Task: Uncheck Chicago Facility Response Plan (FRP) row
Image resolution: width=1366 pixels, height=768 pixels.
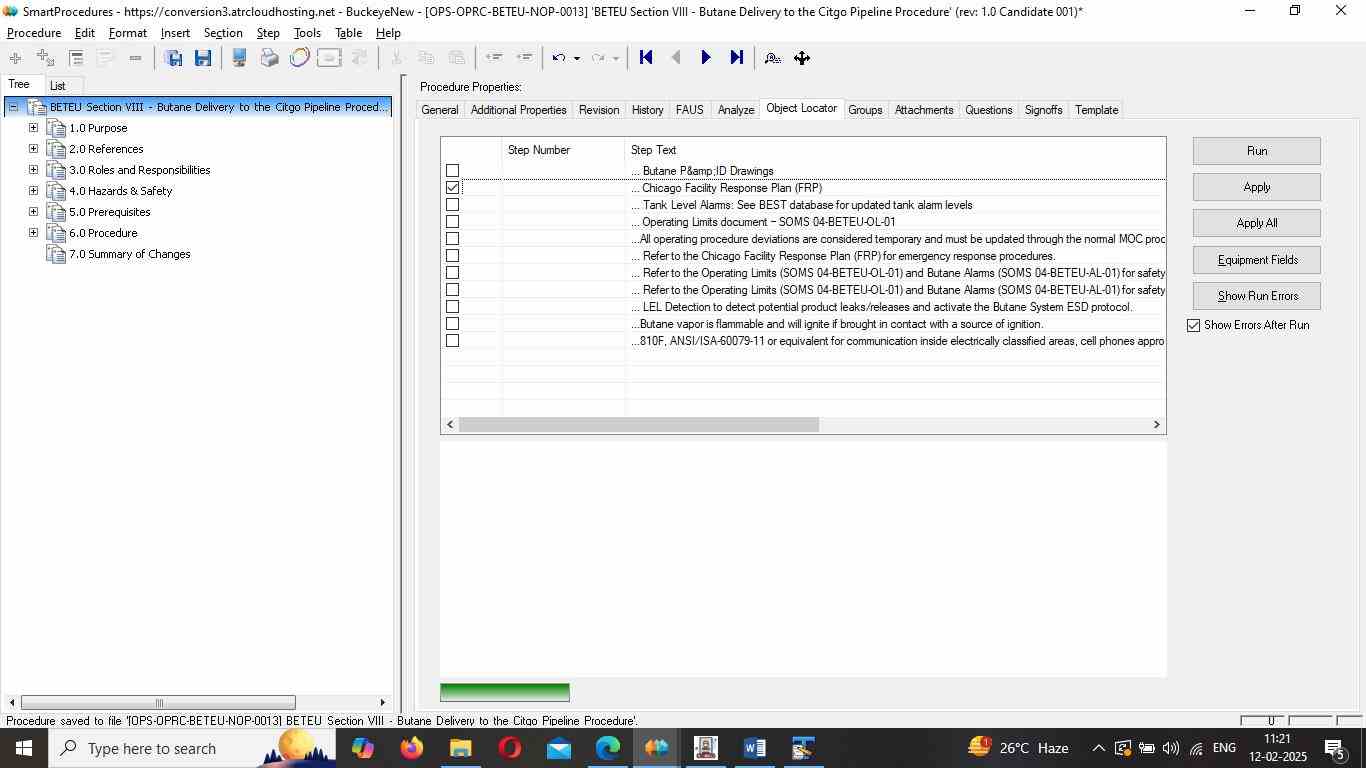Action: pos(452,188)
